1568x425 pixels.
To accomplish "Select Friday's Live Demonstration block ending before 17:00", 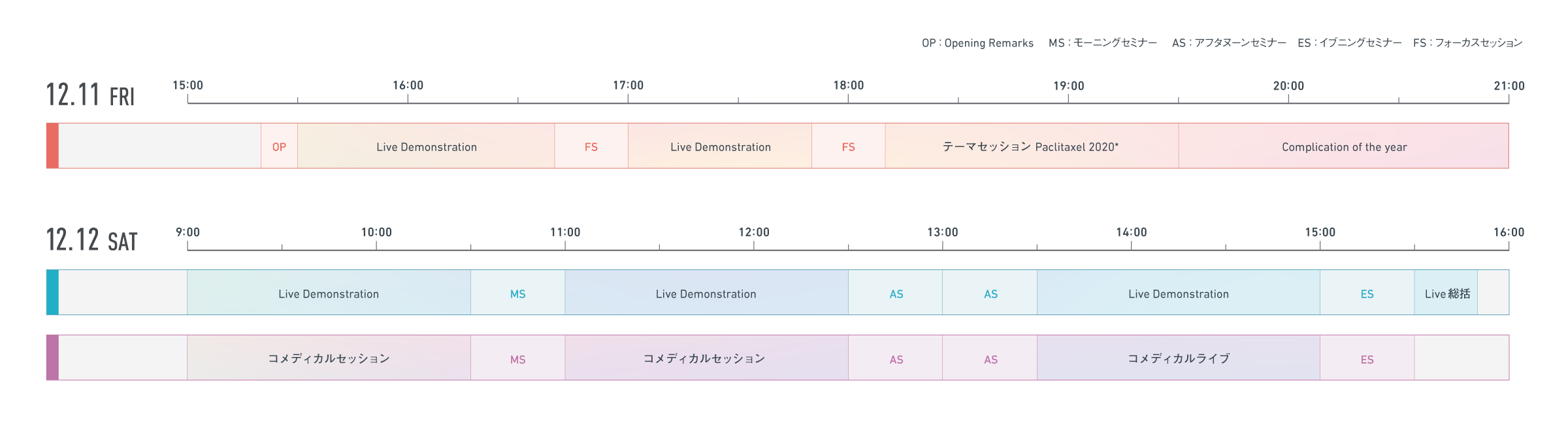I will click(426, 146).
